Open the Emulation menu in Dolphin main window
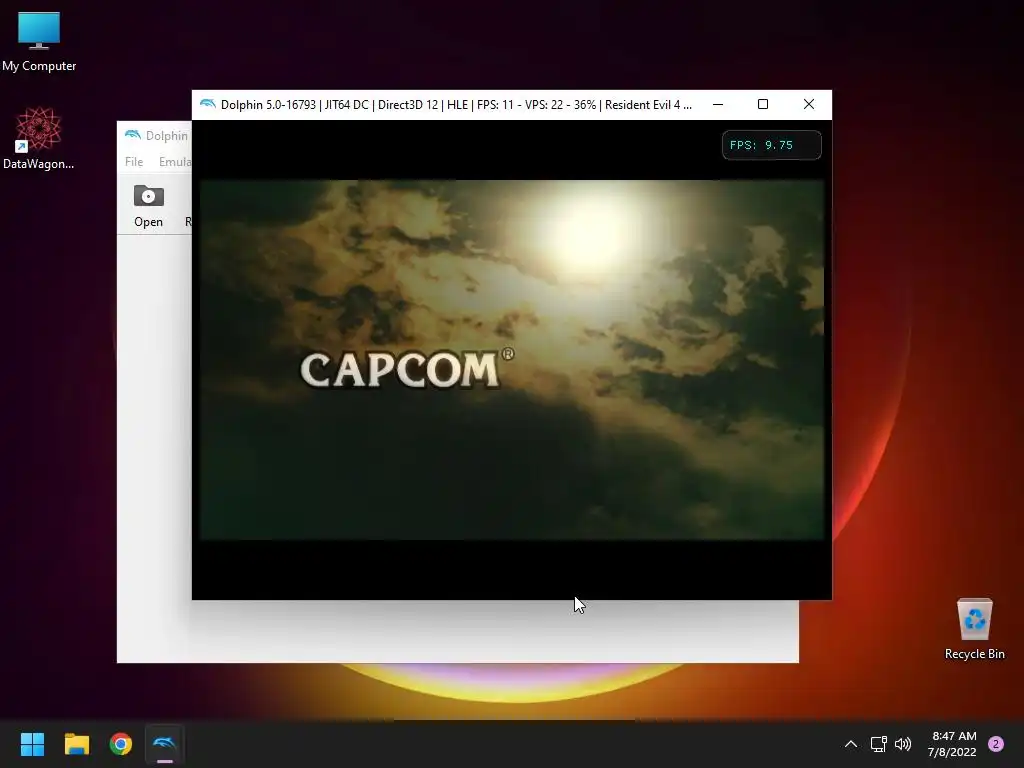1024x768 pixels. [174, 161]
